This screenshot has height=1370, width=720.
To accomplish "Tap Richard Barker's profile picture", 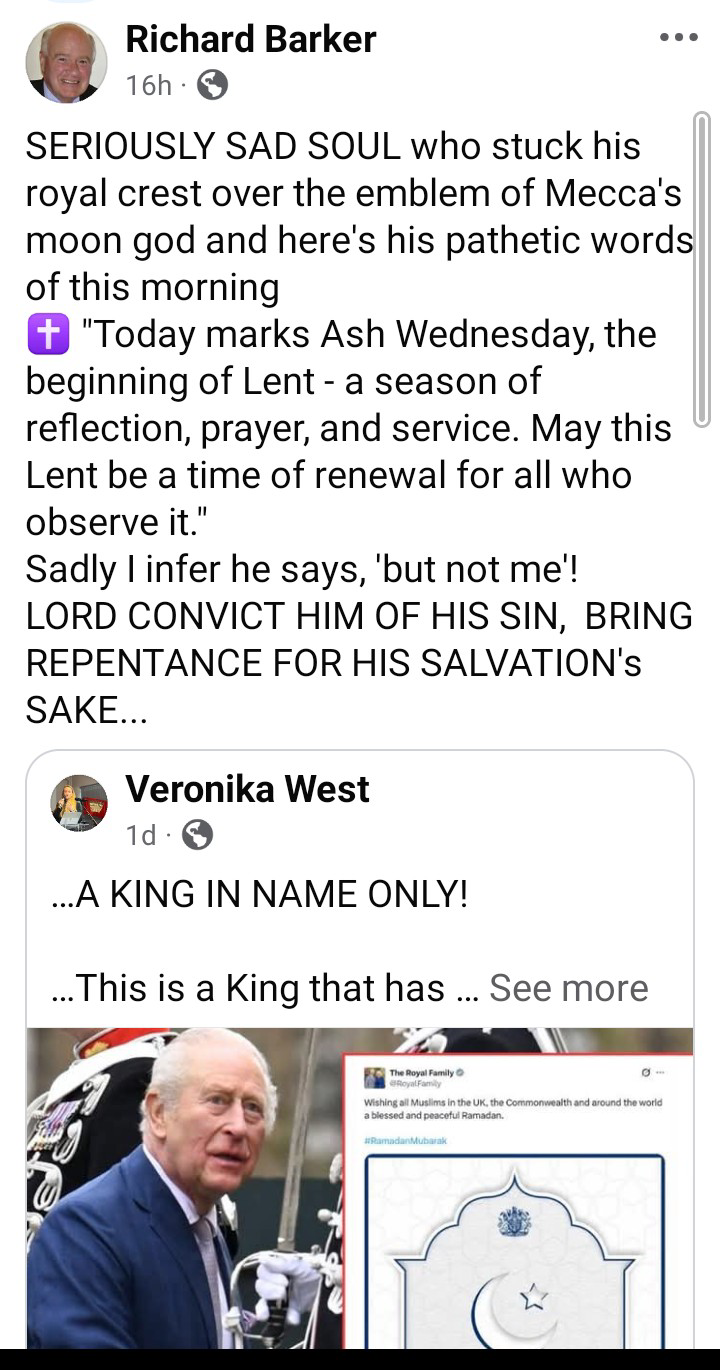I will click(66, 62).
